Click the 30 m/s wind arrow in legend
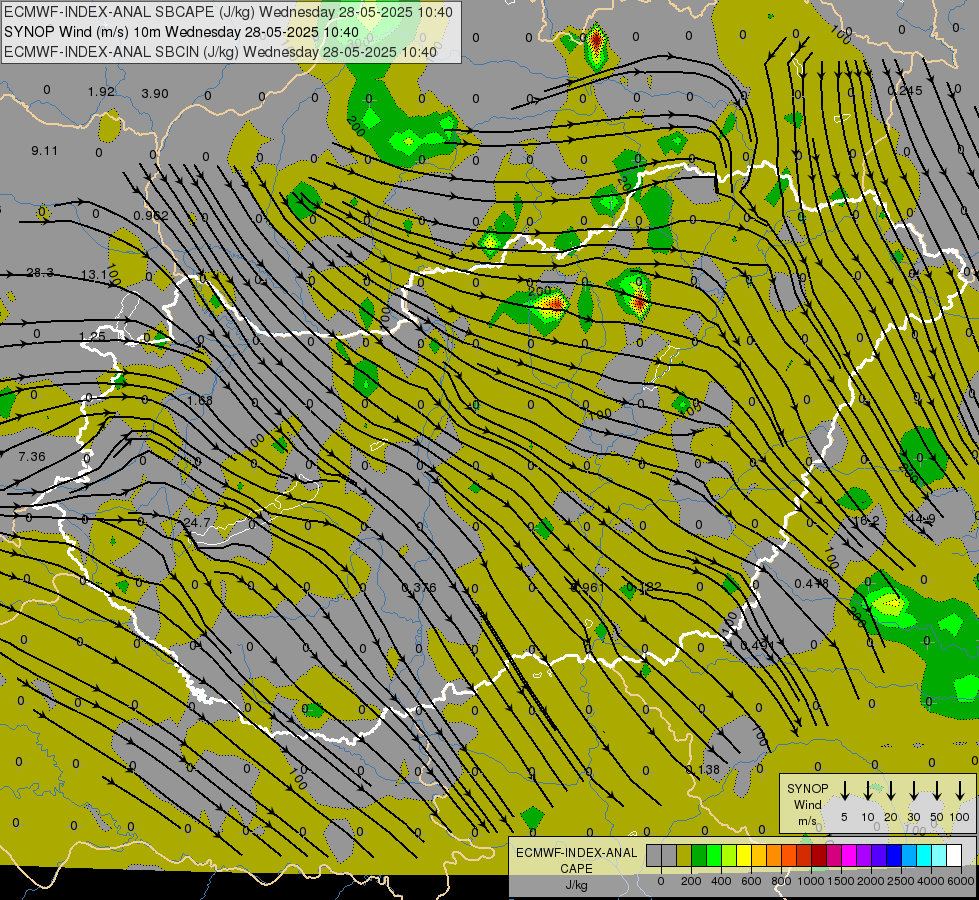The height and width of the screenshot is (900, 979). 913,790
